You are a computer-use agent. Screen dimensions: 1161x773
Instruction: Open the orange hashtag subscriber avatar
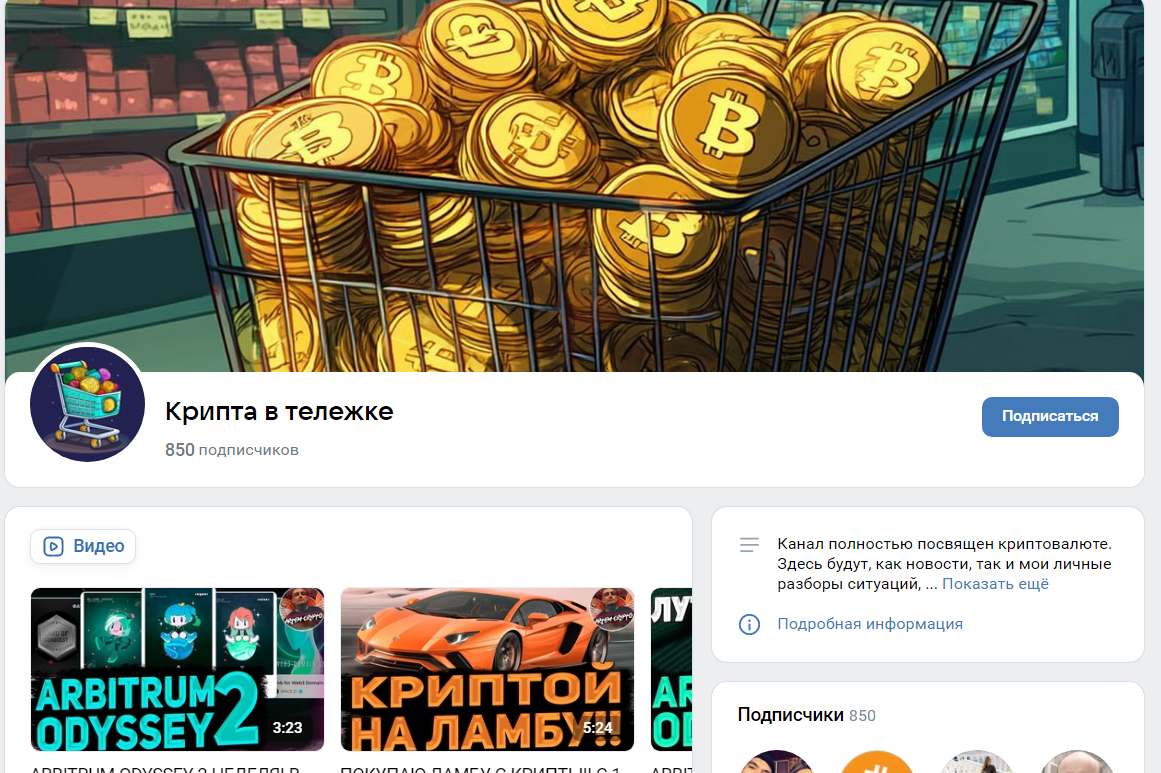pos(877,762)
